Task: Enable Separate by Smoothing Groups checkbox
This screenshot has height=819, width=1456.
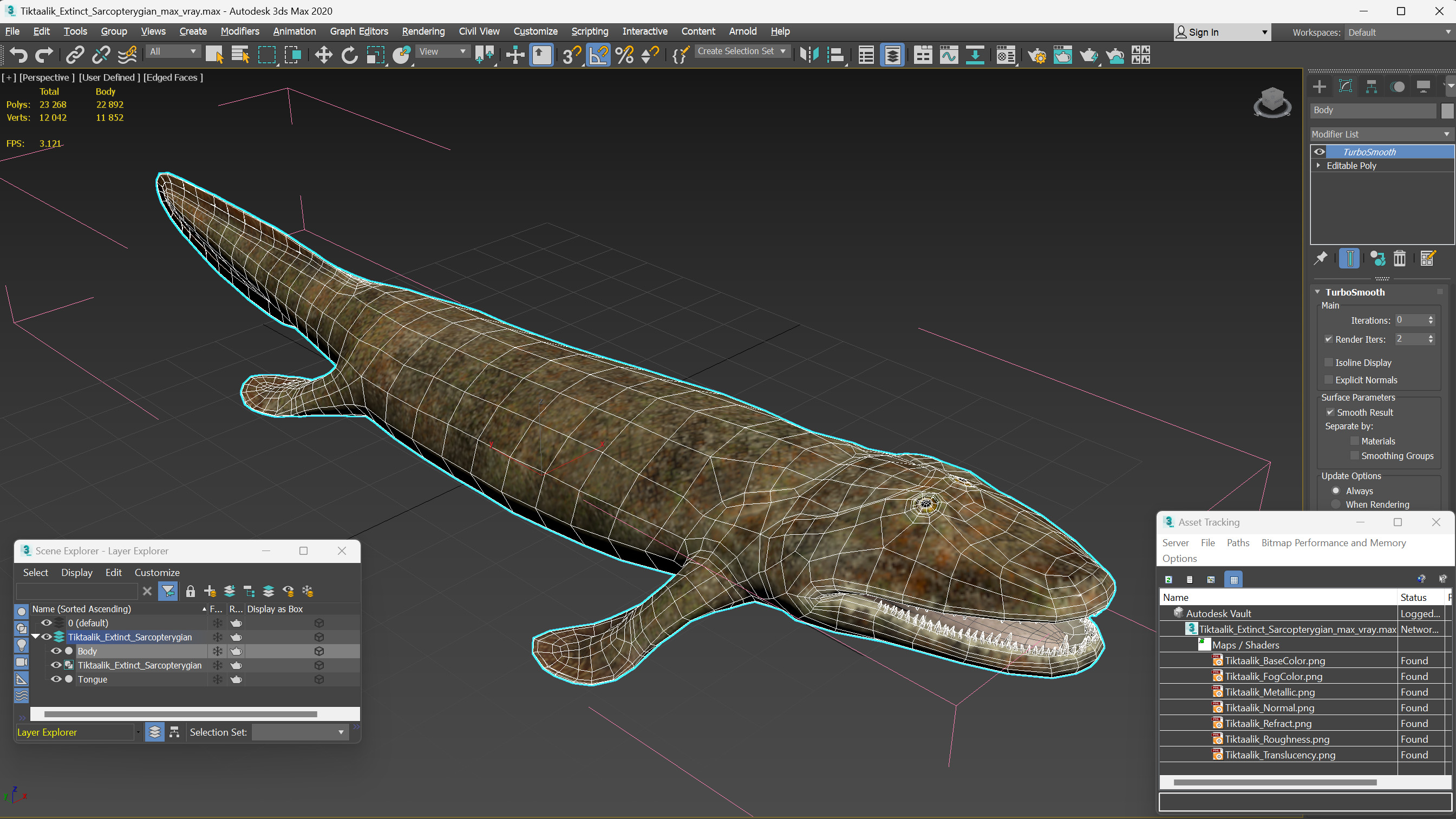Action: (1354, 456)
